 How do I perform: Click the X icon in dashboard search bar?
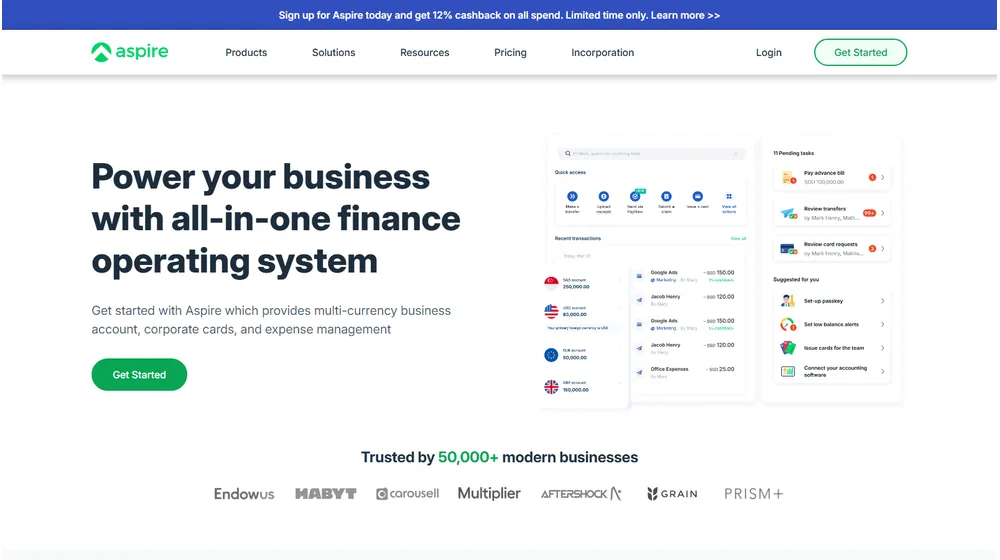[x=735, y=154]
